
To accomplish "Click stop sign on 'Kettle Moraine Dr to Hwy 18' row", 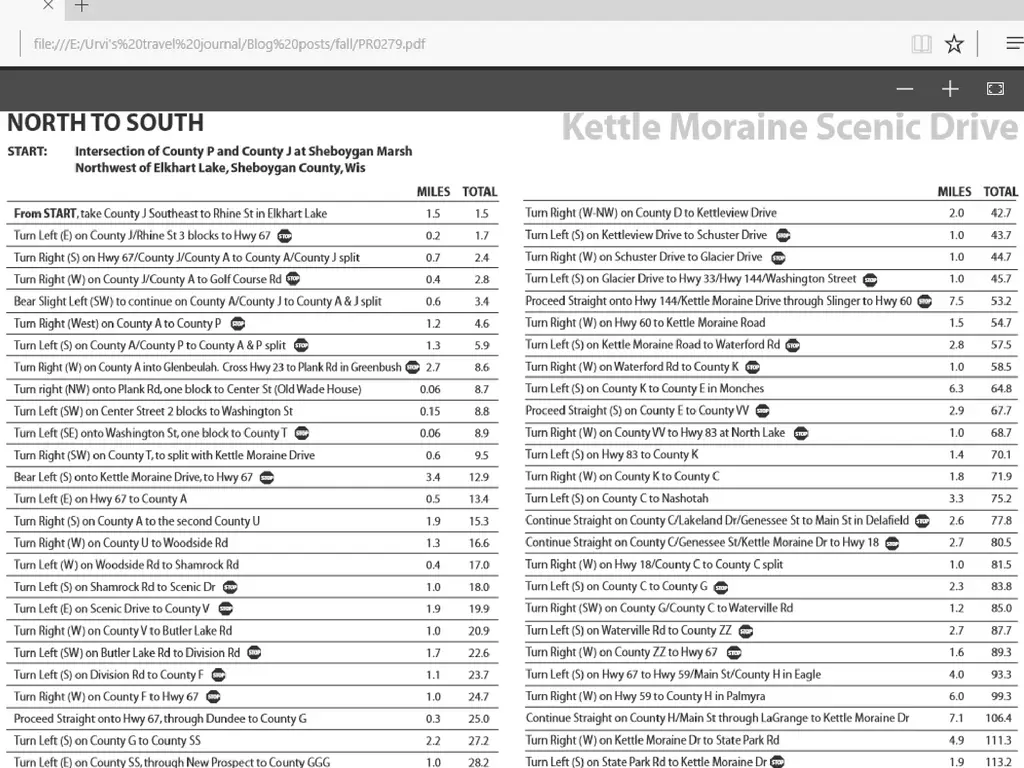I will click(893, 543).
